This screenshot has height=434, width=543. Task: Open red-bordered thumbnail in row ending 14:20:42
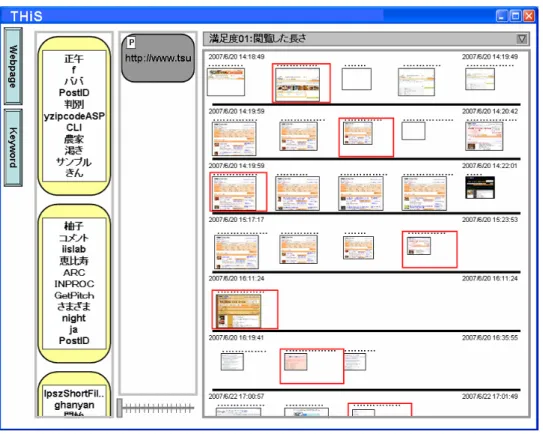366,137
